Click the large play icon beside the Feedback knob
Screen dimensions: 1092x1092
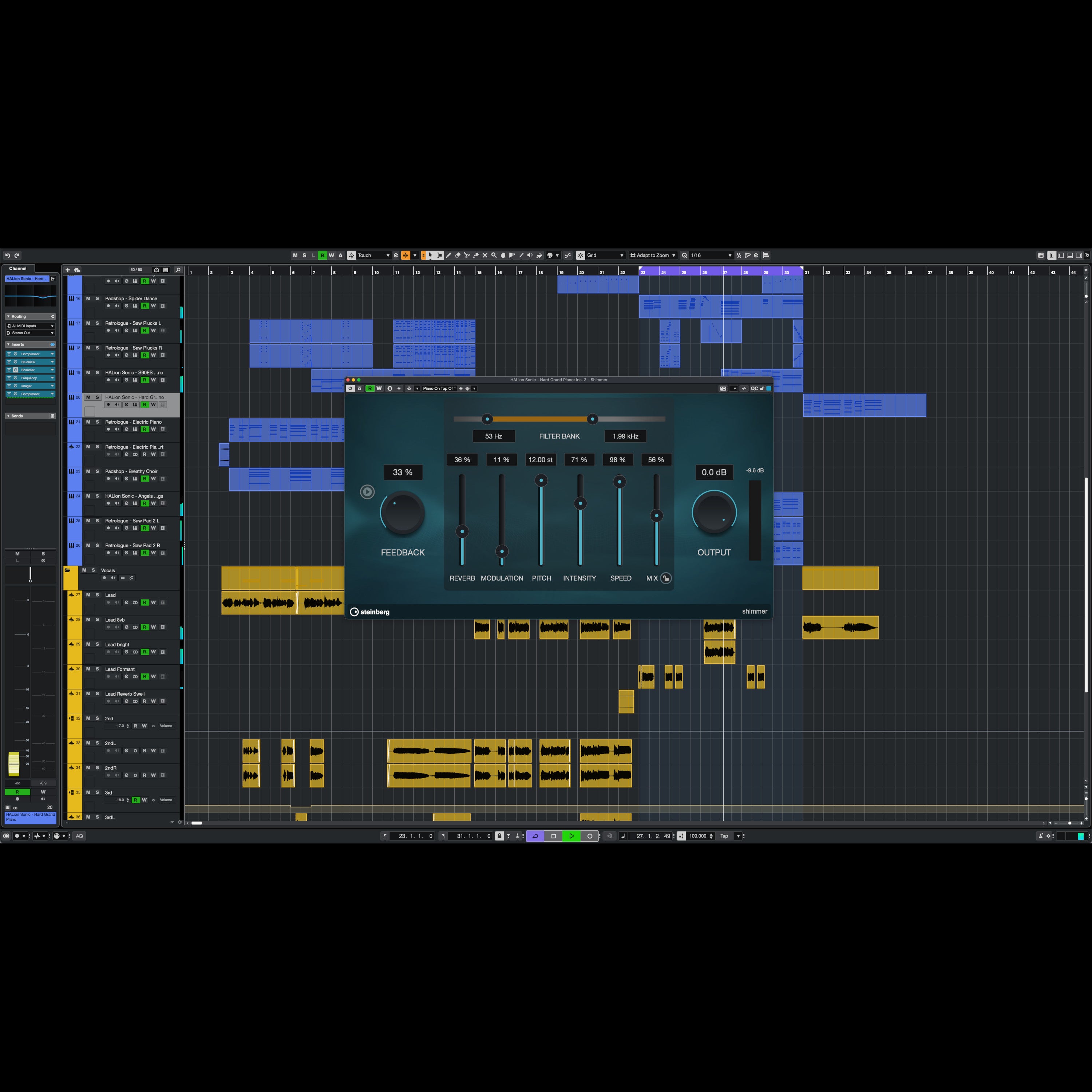click(367, 492)
